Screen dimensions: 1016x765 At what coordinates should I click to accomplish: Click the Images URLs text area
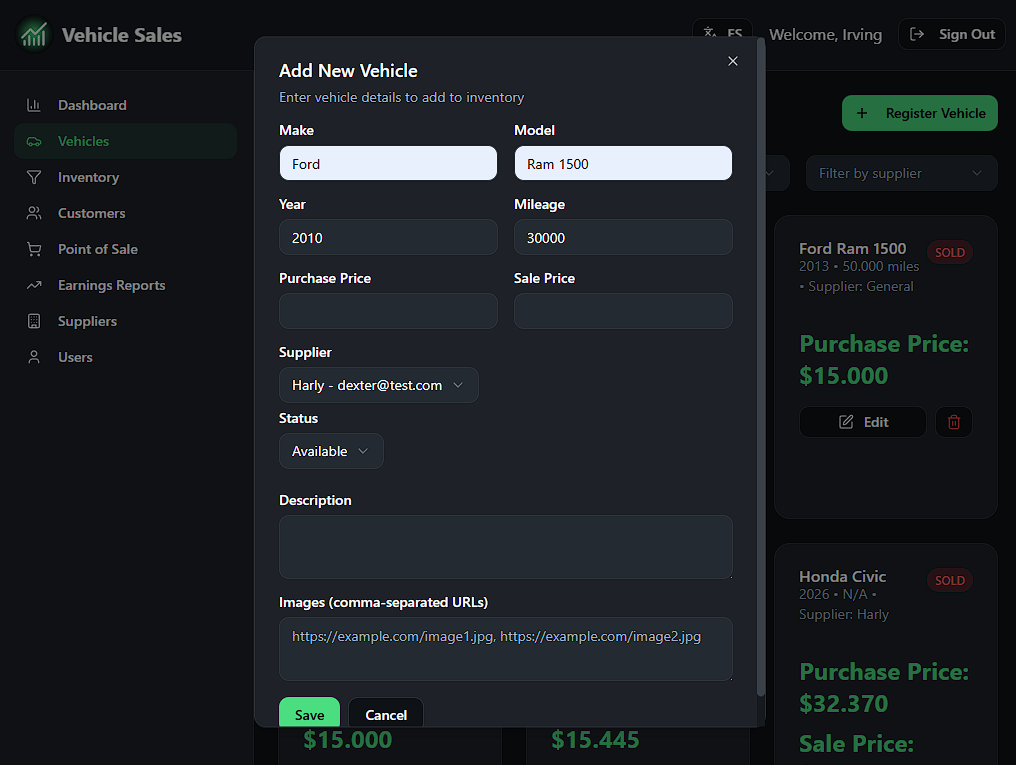tap(506, 648)
